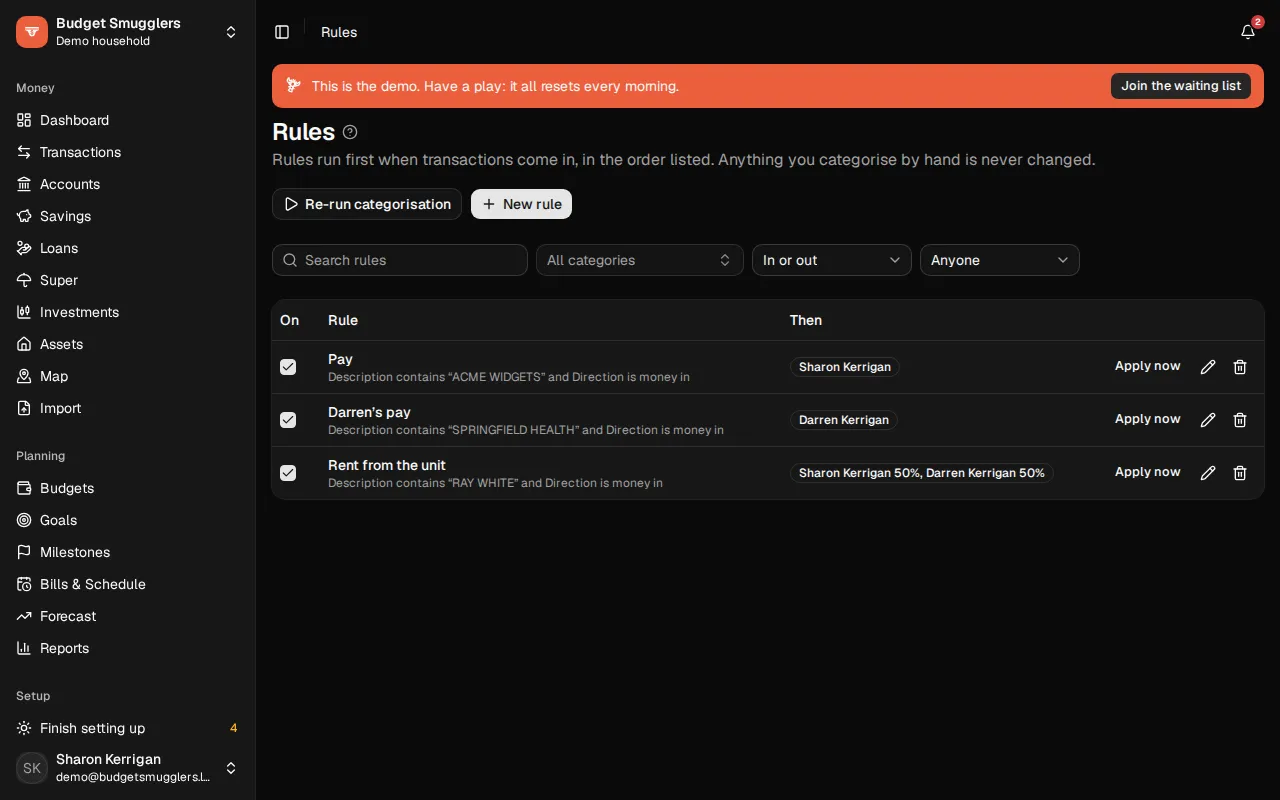Click Re-run categorisation button
Screen dimensions: 1280x800
pyautogui.click(x=367, y=204)
